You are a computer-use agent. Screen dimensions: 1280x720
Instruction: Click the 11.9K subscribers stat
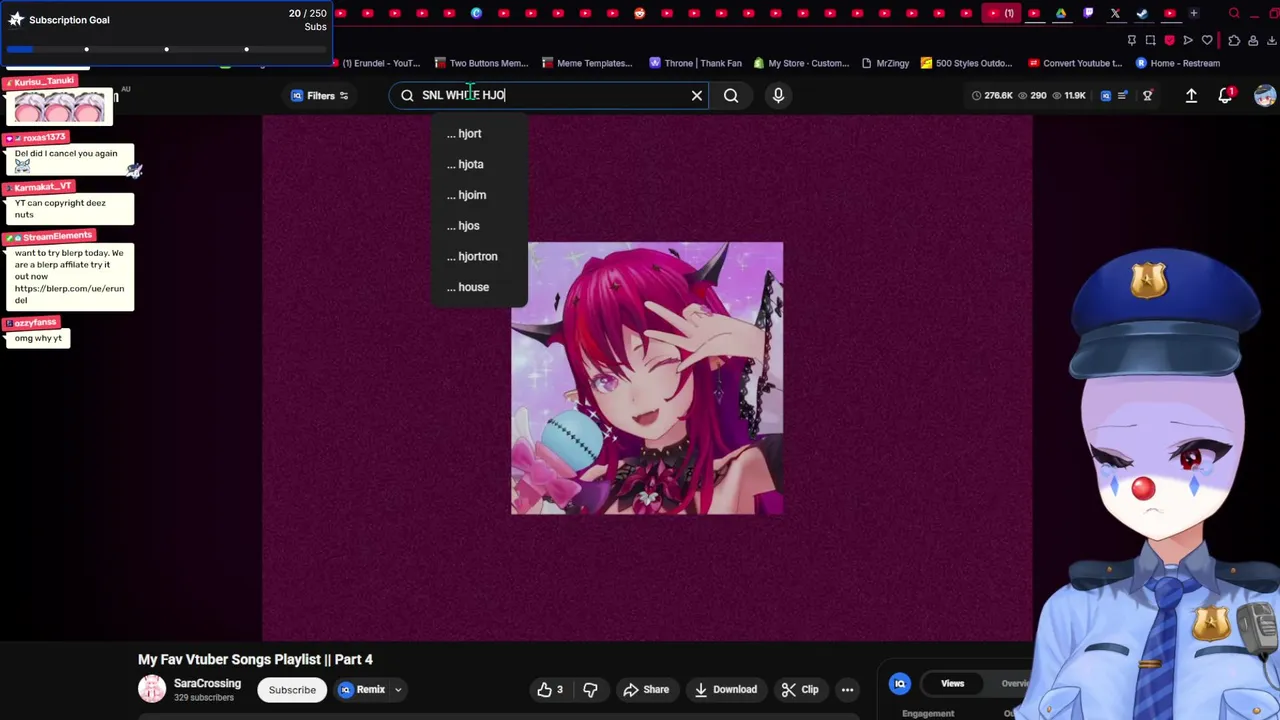(x=1069, y=95)
